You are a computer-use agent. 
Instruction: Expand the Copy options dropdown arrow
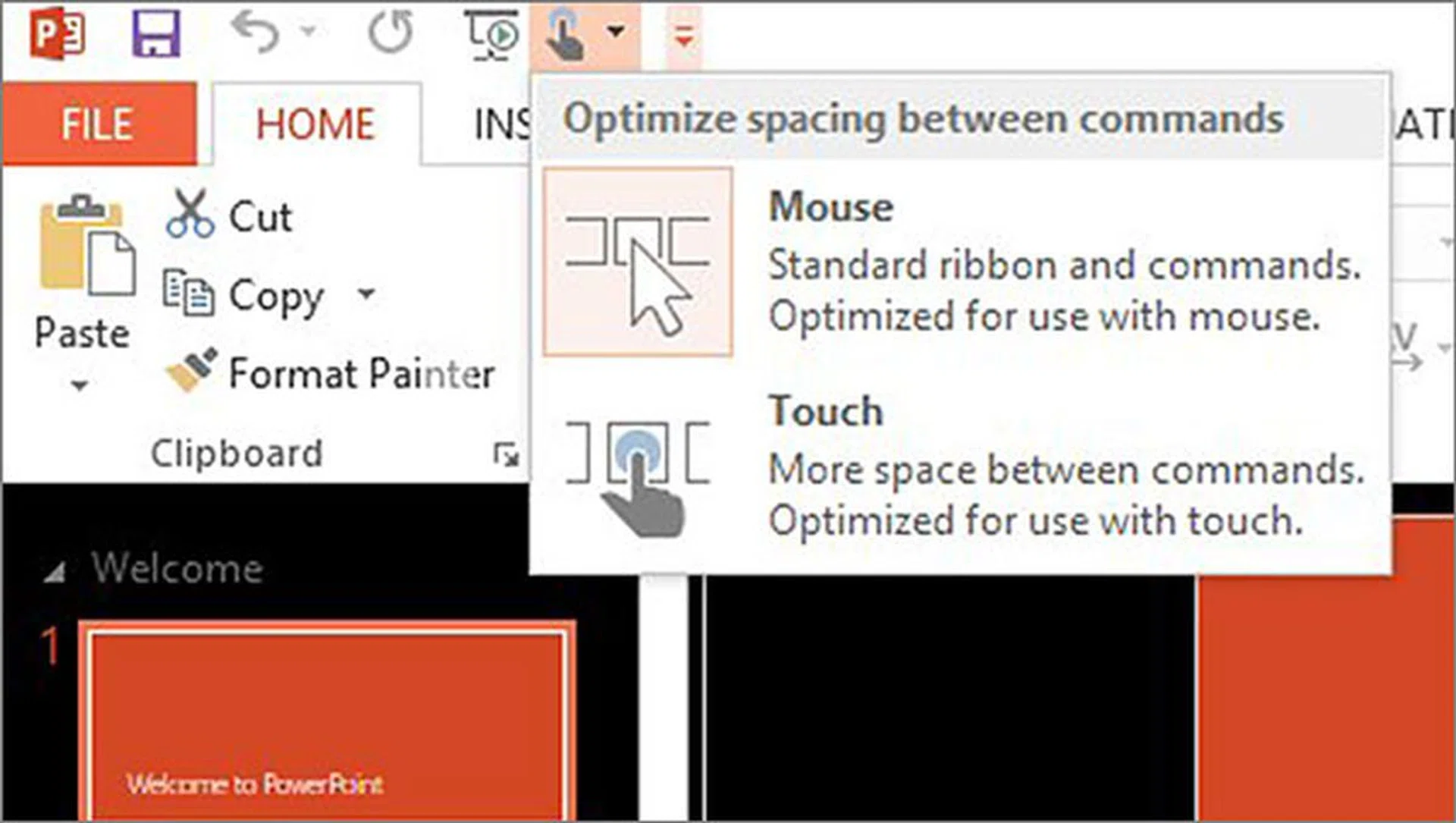367,294
